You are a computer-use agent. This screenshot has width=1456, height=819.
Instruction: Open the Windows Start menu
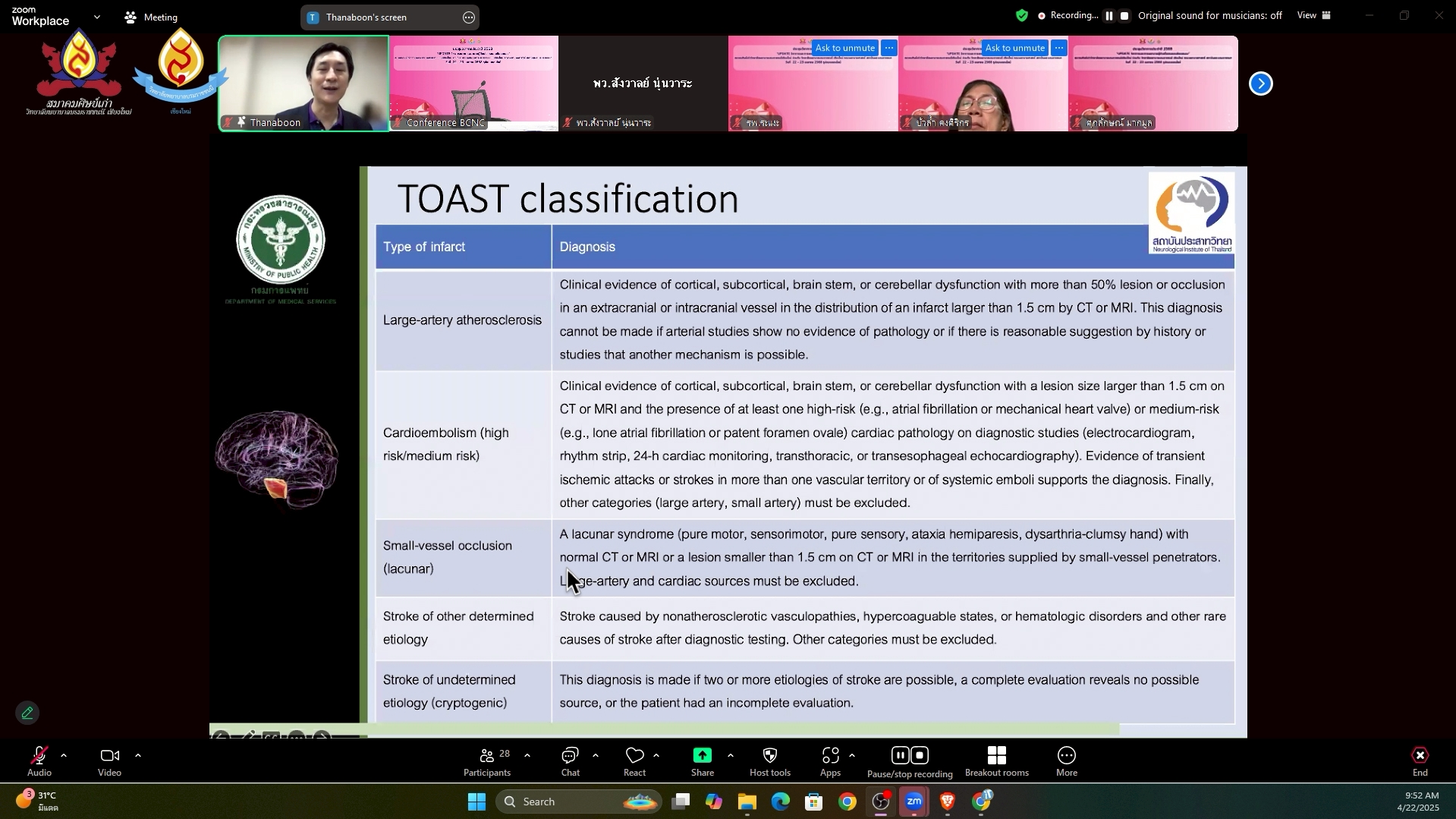pyautogui.click(x=476, y=802)
